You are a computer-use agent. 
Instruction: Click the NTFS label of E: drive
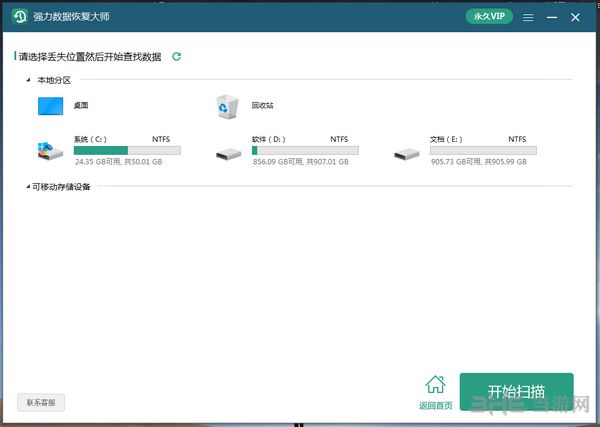(517, 139)
